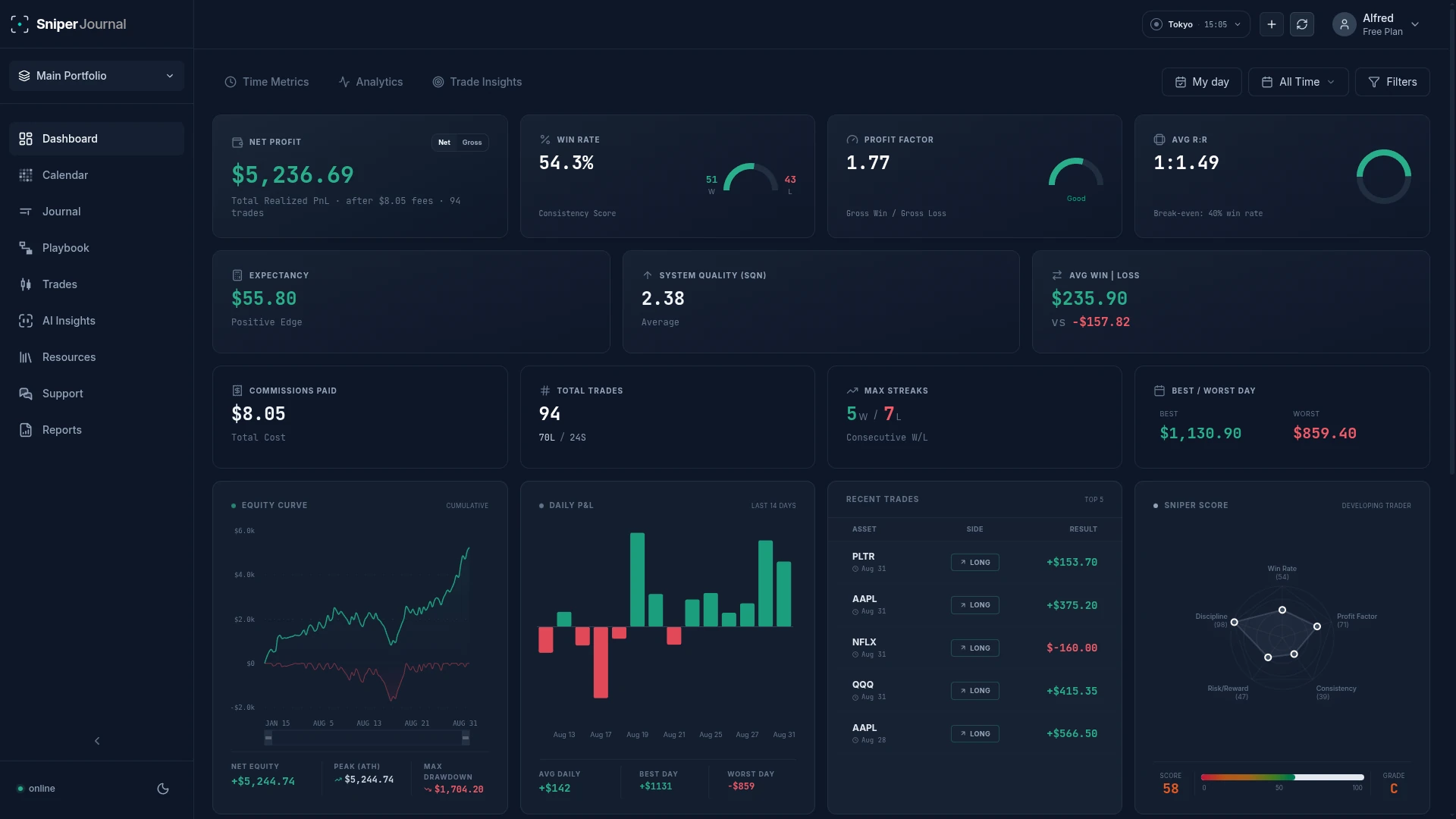This screenshot has height=819, width=1456.
Task: Click the refresh sync icon
Action: (1302, 24)
